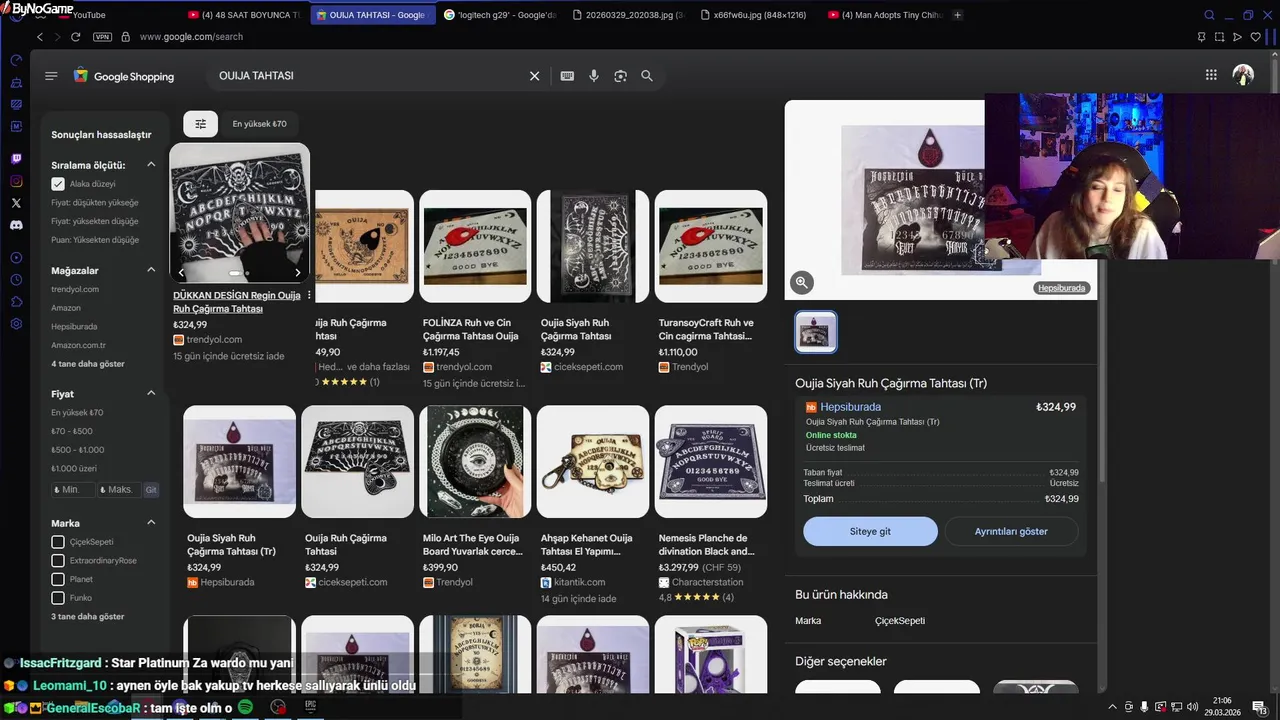Switch to the 'logitech g29' Google tab
Image resolution: width=1280 pixels, height=720 pixels.
(498, 15)
